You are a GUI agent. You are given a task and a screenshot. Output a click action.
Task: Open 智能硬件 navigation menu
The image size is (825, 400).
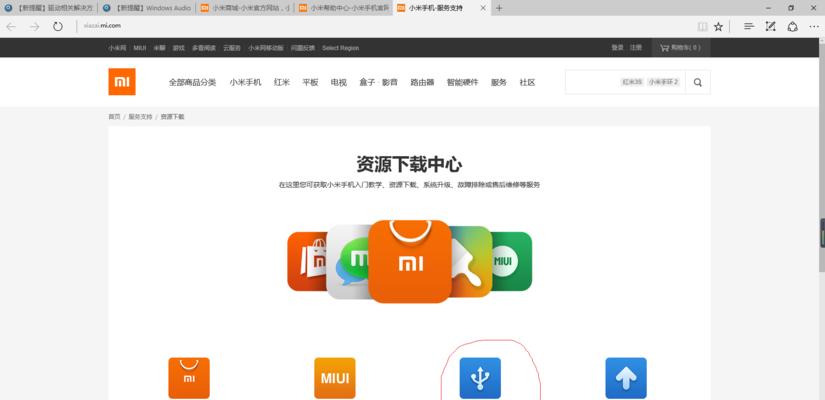point(462,82)
